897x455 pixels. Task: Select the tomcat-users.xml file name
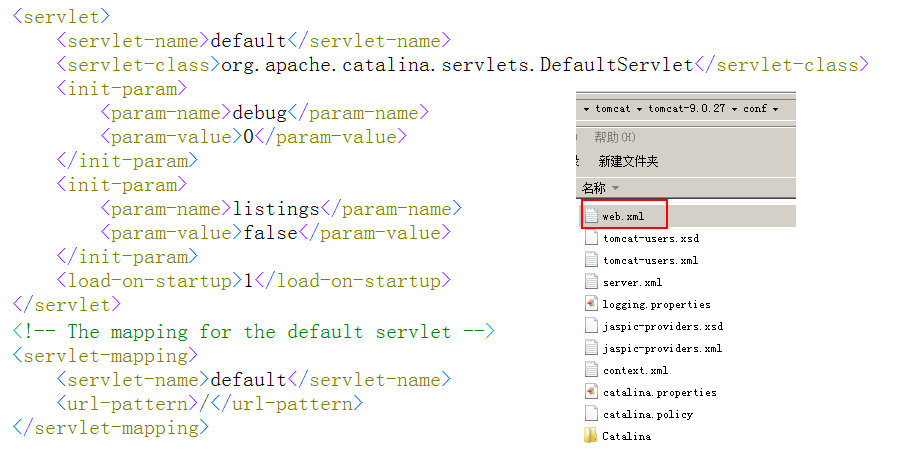[x=650, y=260]
